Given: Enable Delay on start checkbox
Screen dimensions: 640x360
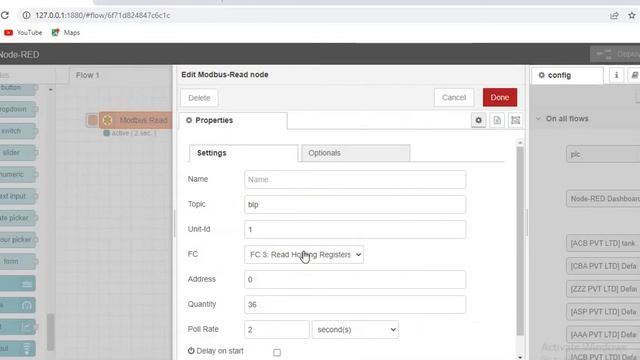Looking at the screenshot, I should point(277,352).
